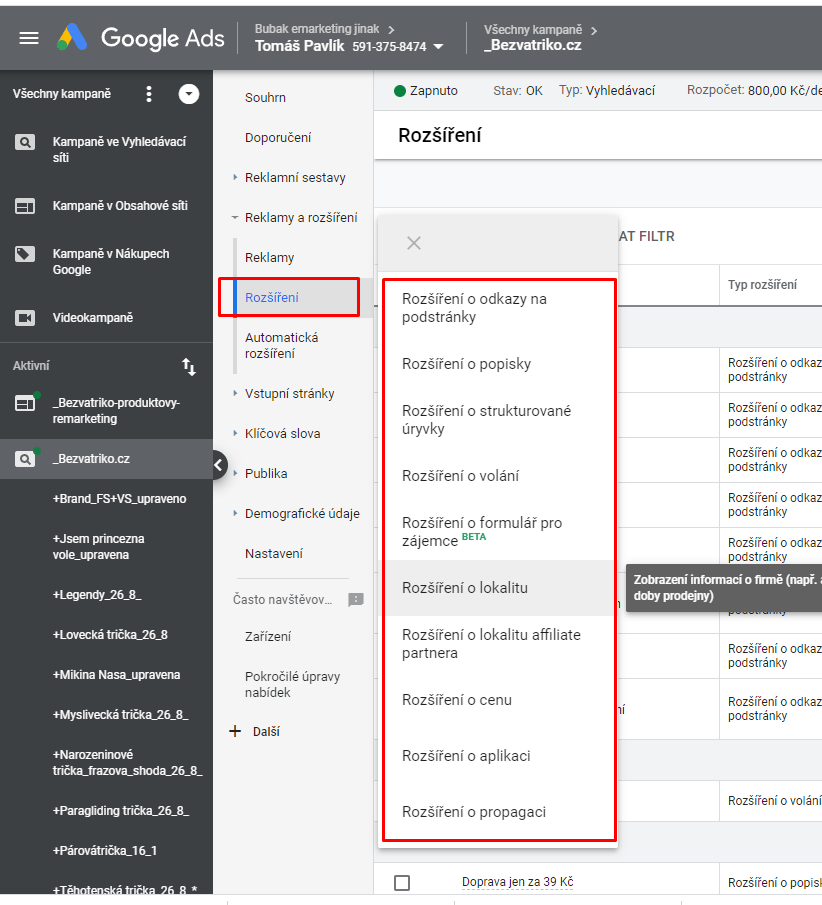Click the plus icon next to Další

point(235,732)
